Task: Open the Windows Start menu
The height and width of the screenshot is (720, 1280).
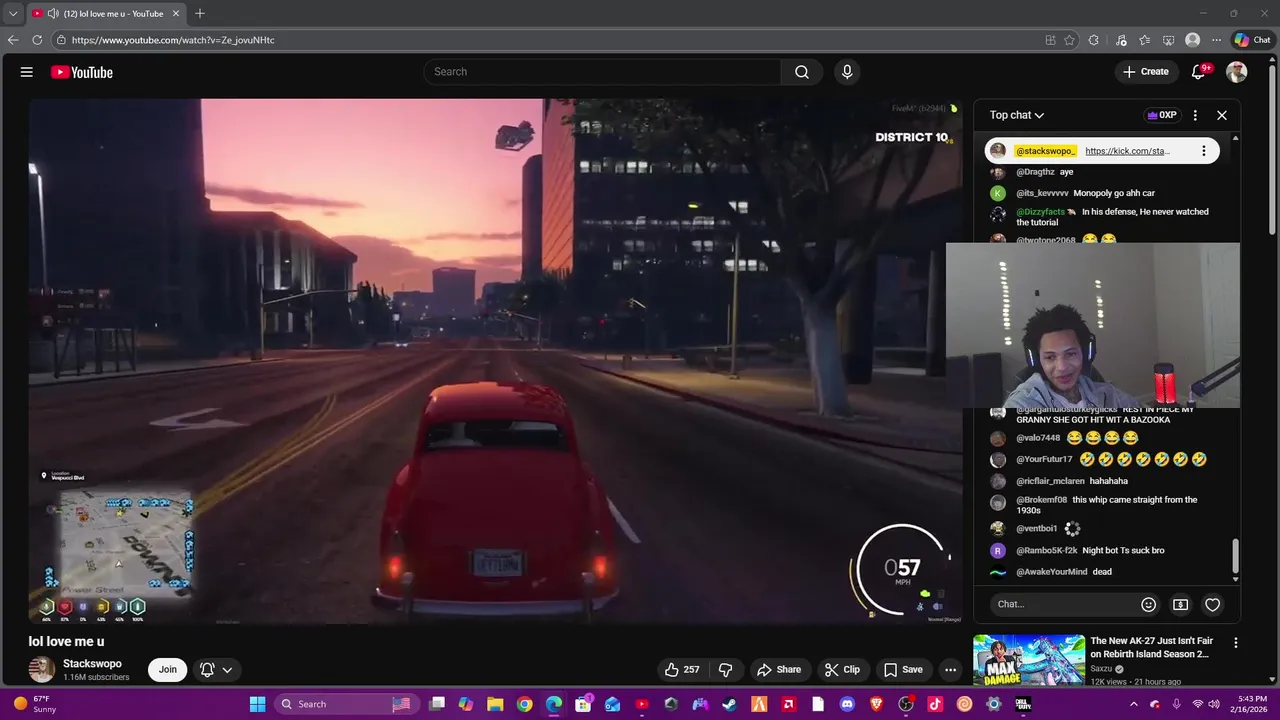Action: point(257,704)
